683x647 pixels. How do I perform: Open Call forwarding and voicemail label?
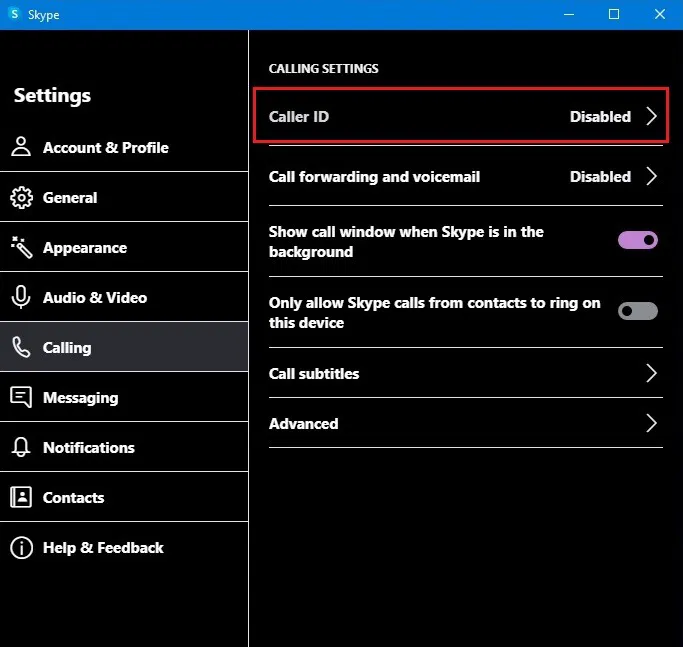tap(374, 177)
